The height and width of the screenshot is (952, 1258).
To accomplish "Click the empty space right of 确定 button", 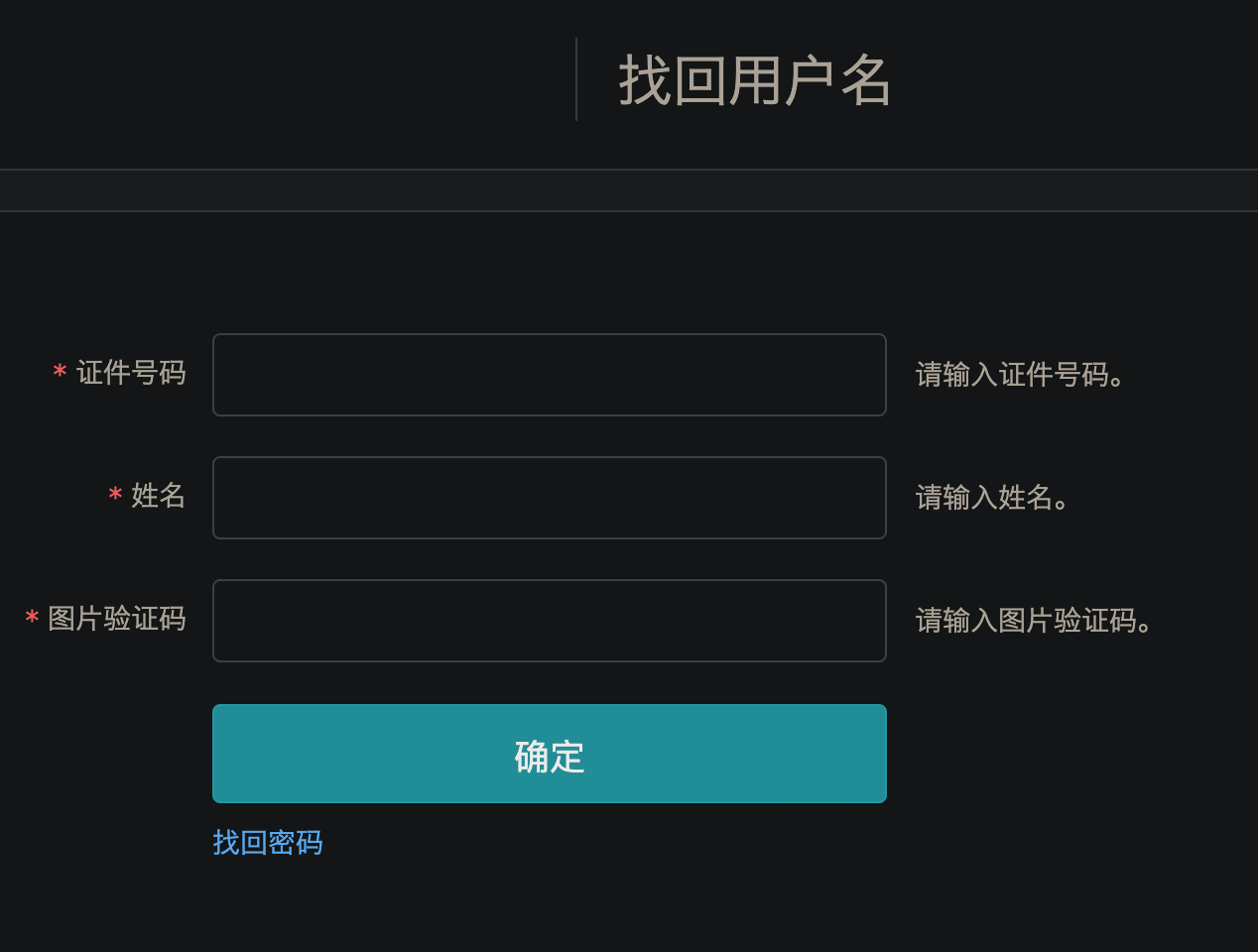I will pos(1071,754).
